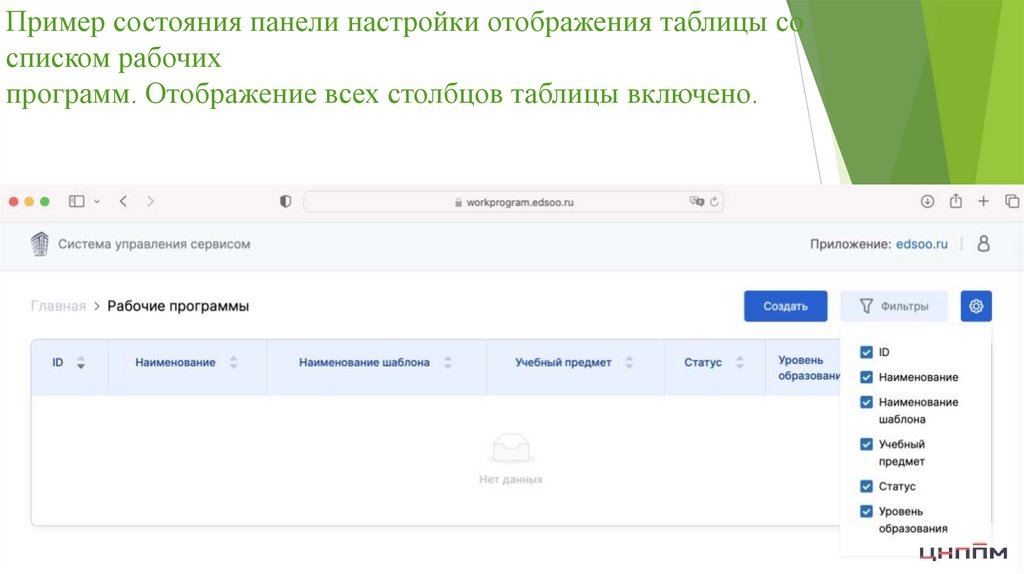Click the Safari sidebar toggle icon
Image resolution: width=1024 pixels, height=574 pixels.
click(x=76, y=201)
